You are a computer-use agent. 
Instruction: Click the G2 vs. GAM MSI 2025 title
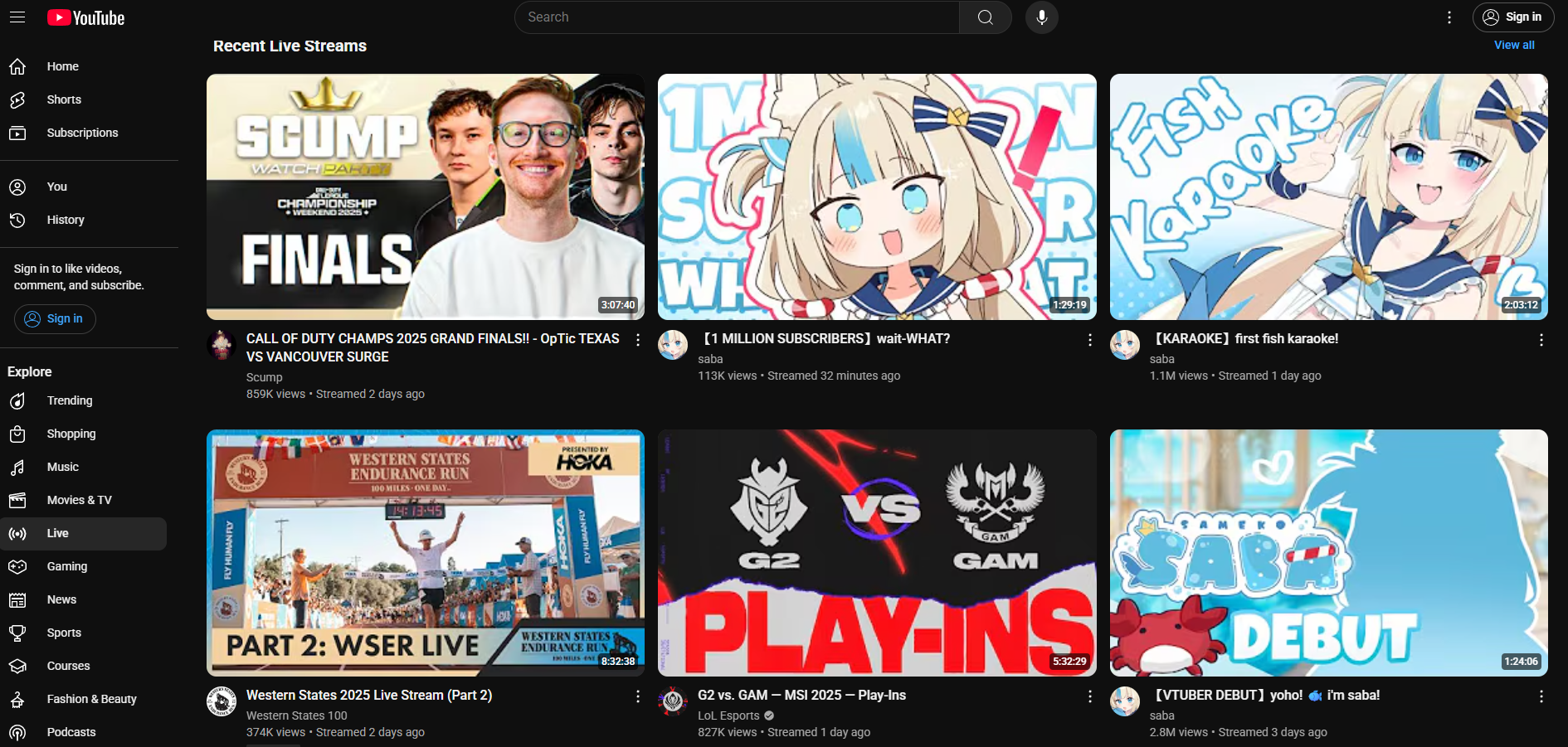(801, 695)
